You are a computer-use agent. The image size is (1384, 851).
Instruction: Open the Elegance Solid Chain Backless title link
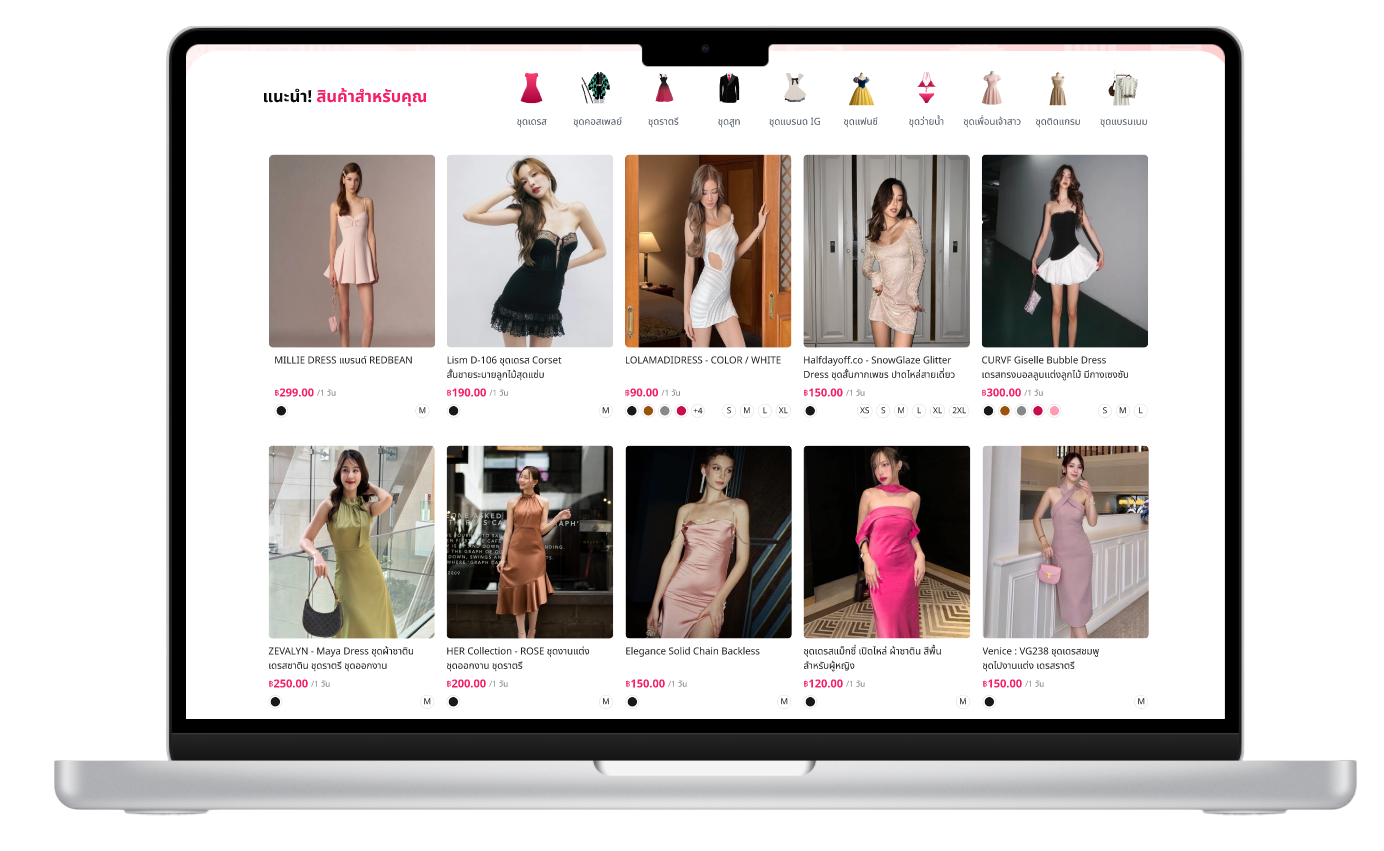coord(692,651)
